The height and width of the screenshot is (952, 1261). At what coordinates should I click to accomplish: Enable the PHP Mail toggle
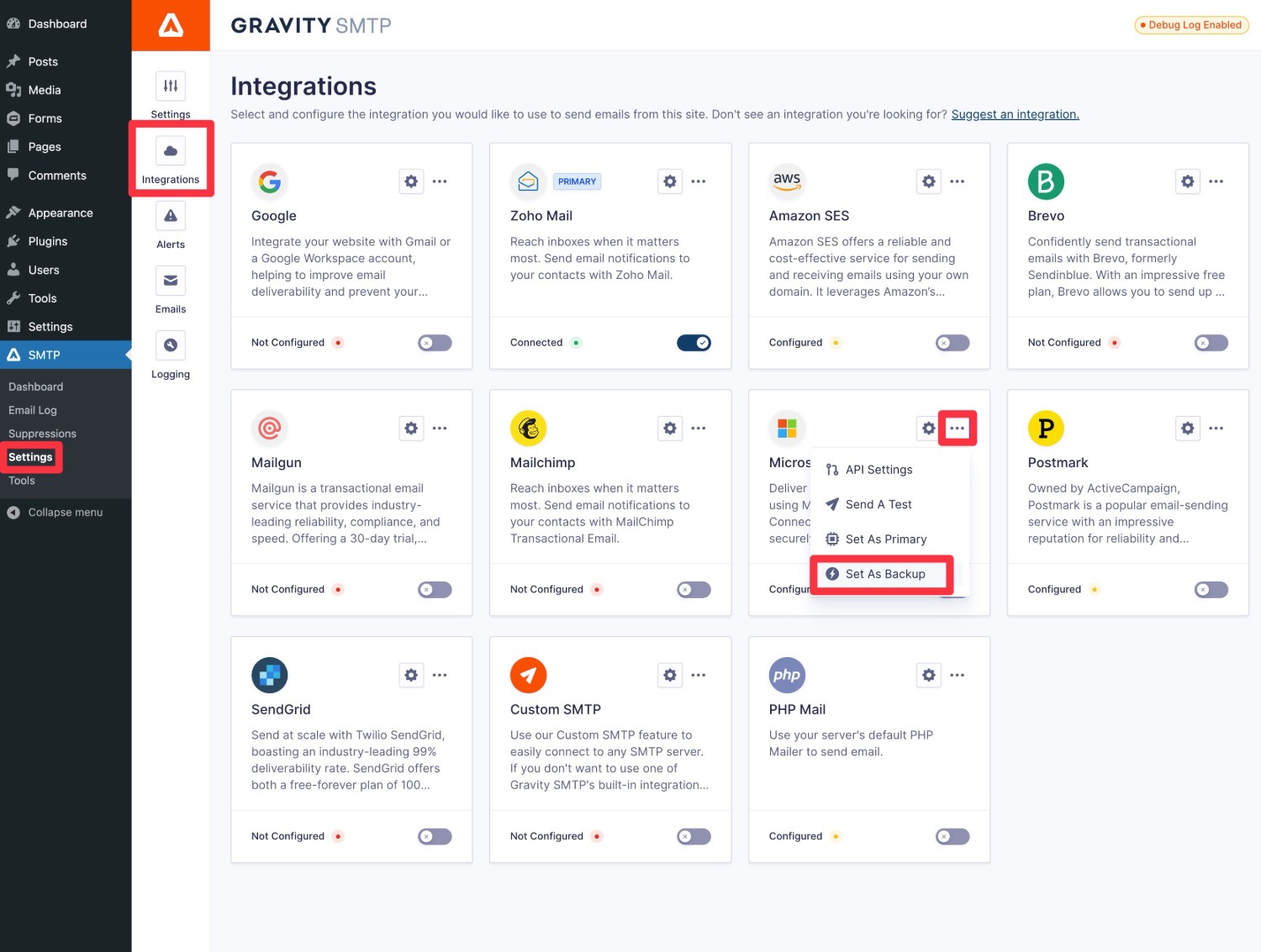coord(952,837)
